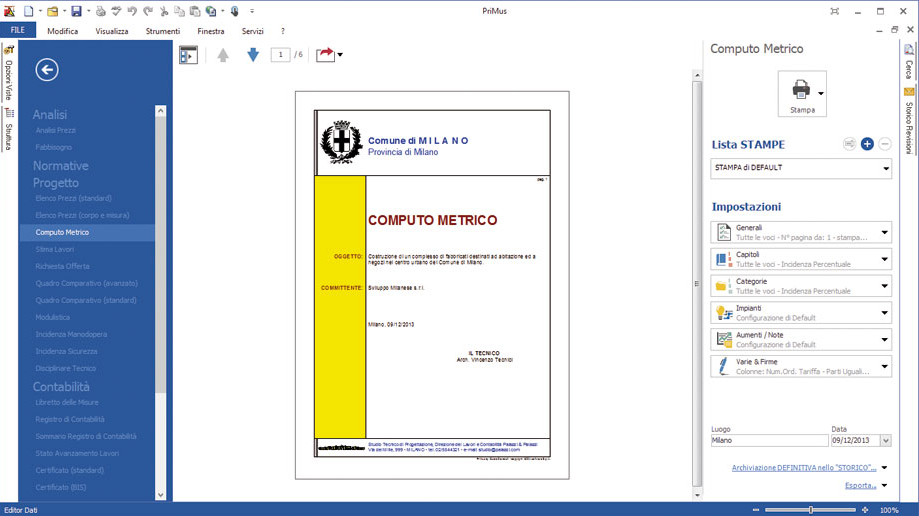Click Archiviazione DEFINITIVA nello STORICO link

pyautogui.click(x=803, y=467)
